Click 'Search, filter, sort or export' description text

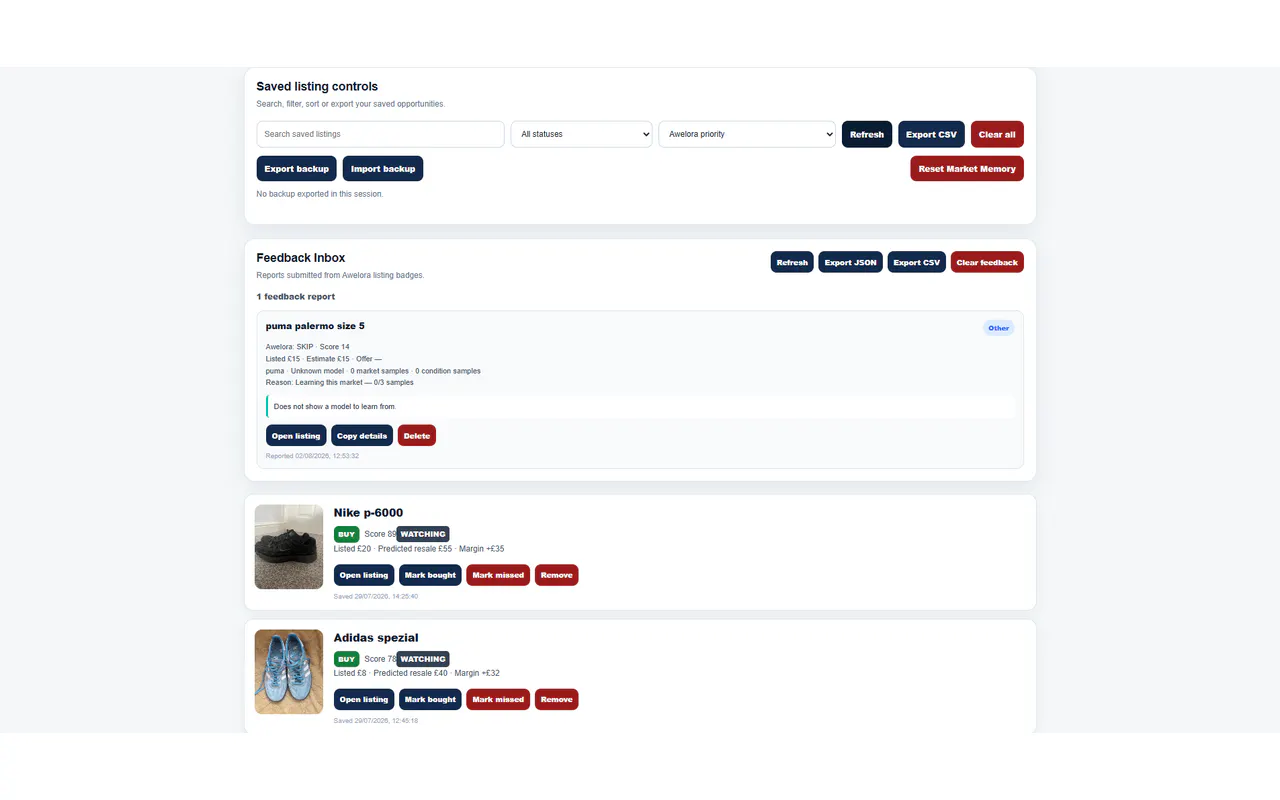pos(351,104)
